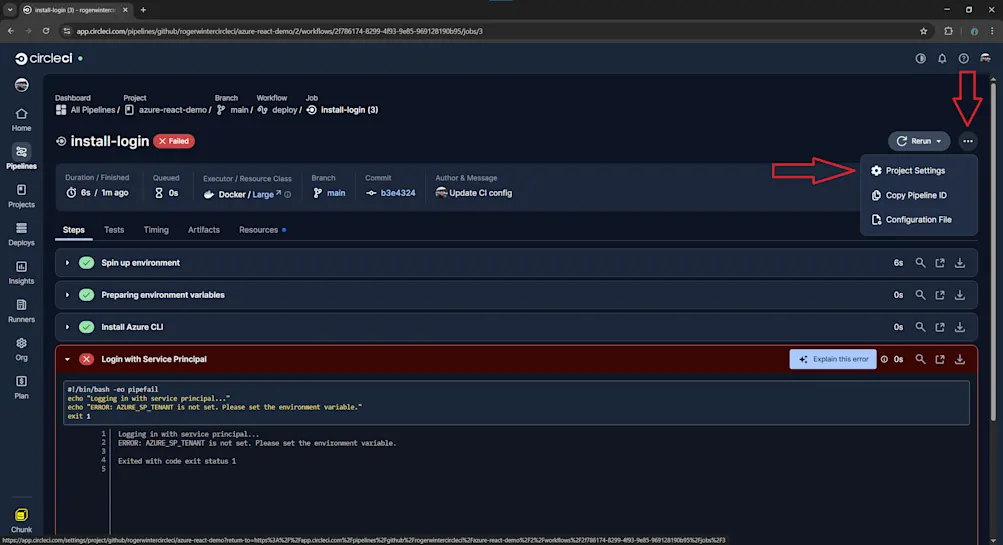
Task: Click the system status icon in header
Action: [x=920, y=58]
